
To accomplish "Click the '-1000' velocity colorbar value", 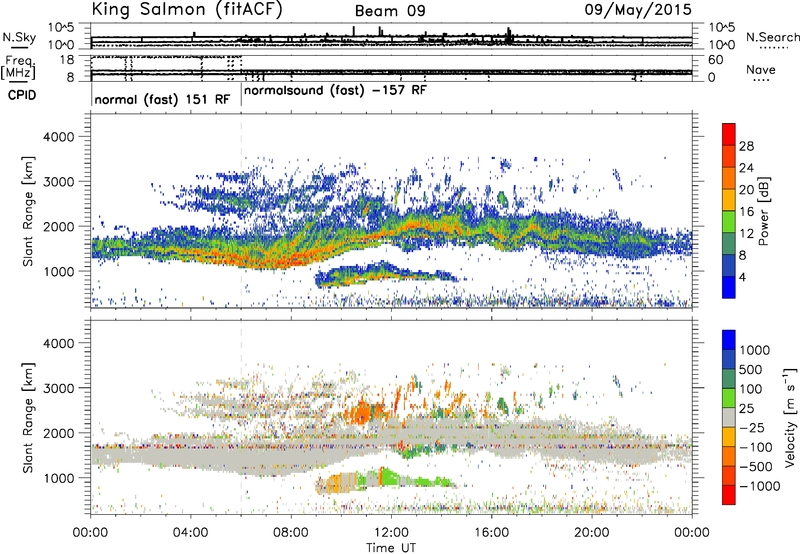I will [760, 486].
